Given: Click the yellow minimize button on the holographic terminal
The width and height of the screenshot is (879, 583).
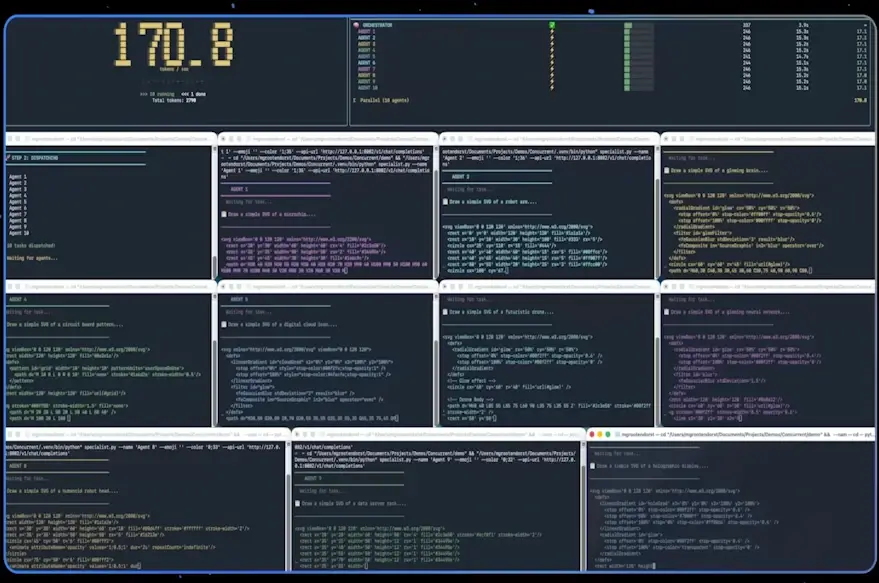Looking at the screenshot, I should (601, 435).
